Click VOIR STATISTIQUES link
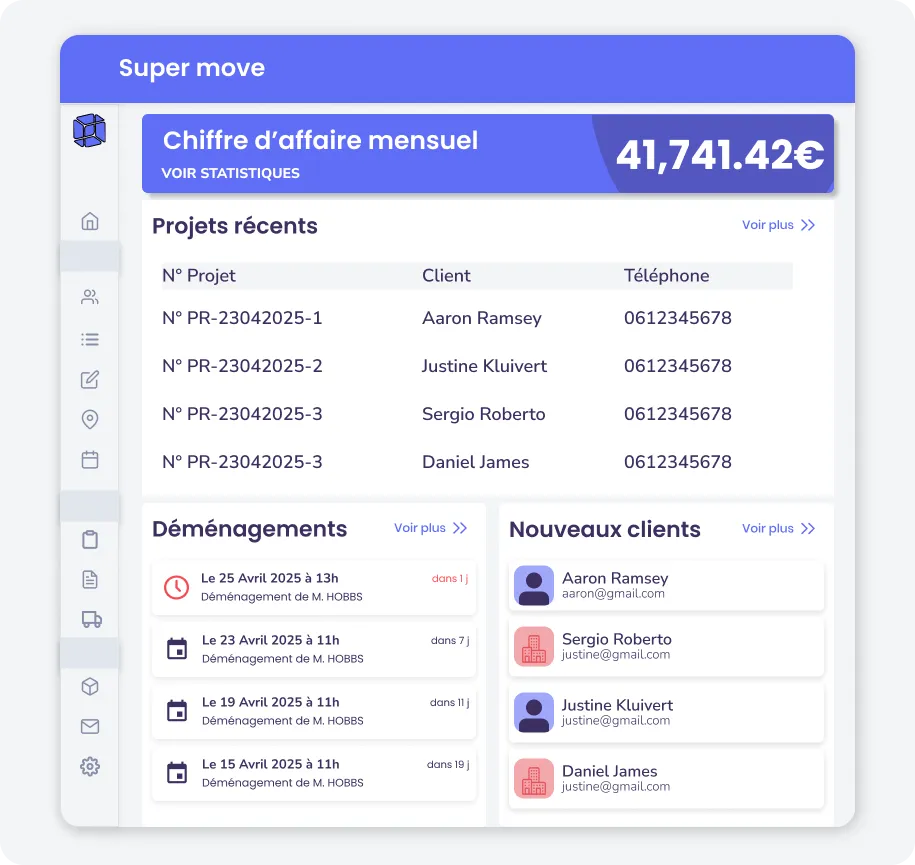 [x=231, y=173]
